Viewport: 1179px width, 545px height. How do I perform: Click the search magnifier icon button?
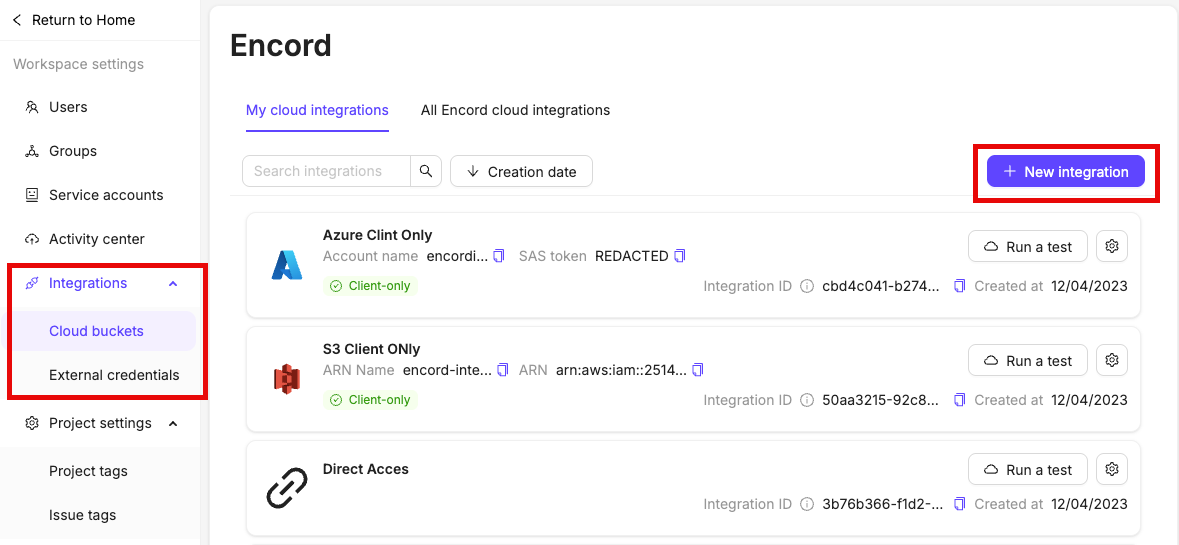point(426,171)
